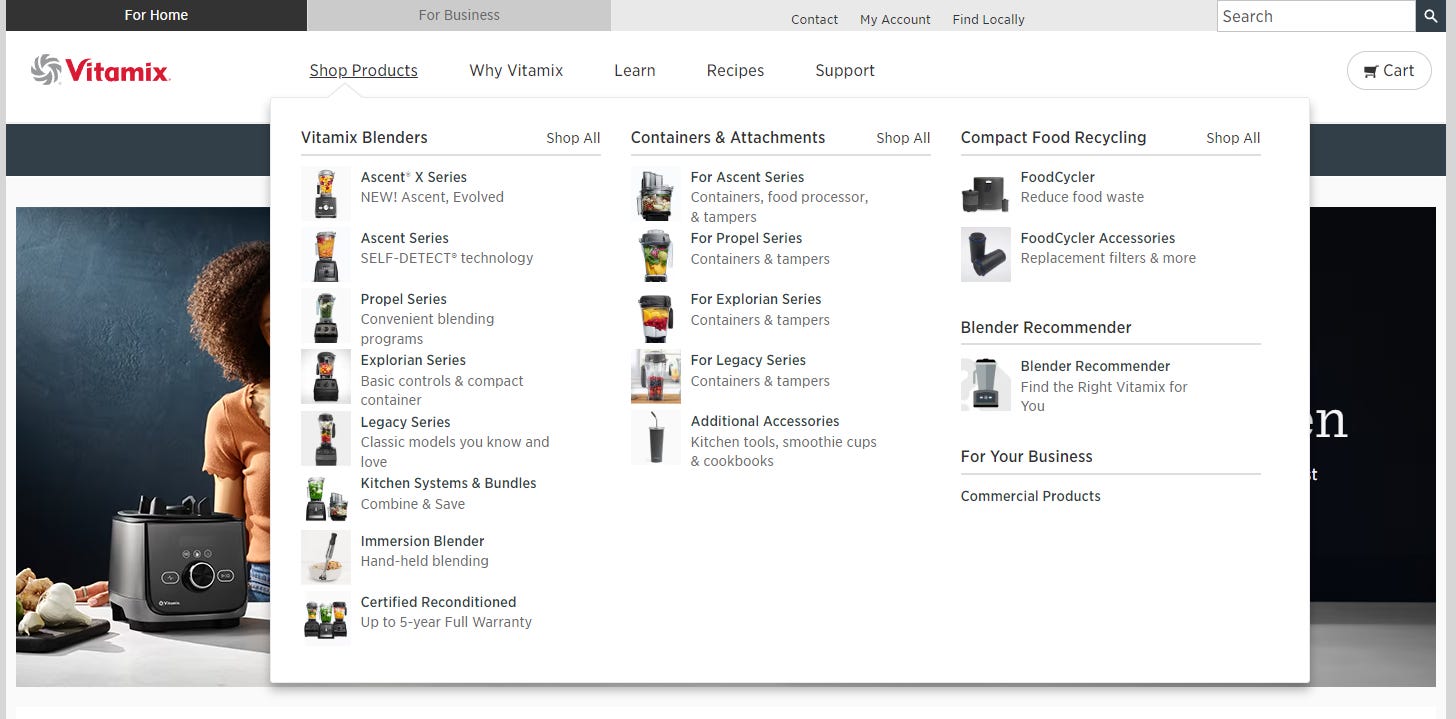The width and height of the screenshot is (1456, 719).
Task: Click the Compact Food Recycling heading
Action: [x=1053, y=137]
